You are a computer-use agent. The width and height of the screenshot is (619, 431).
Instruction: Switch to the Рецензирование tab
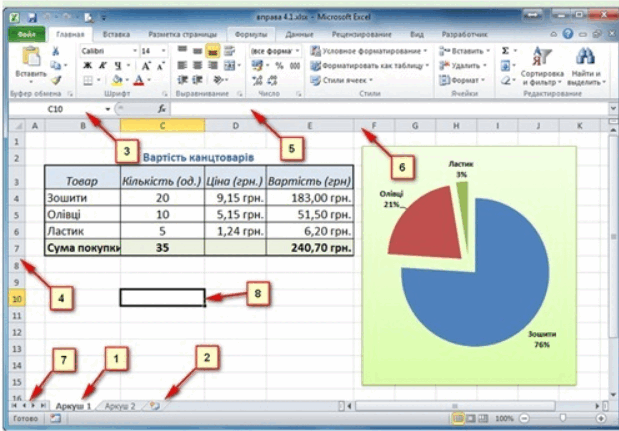(362, 34)
